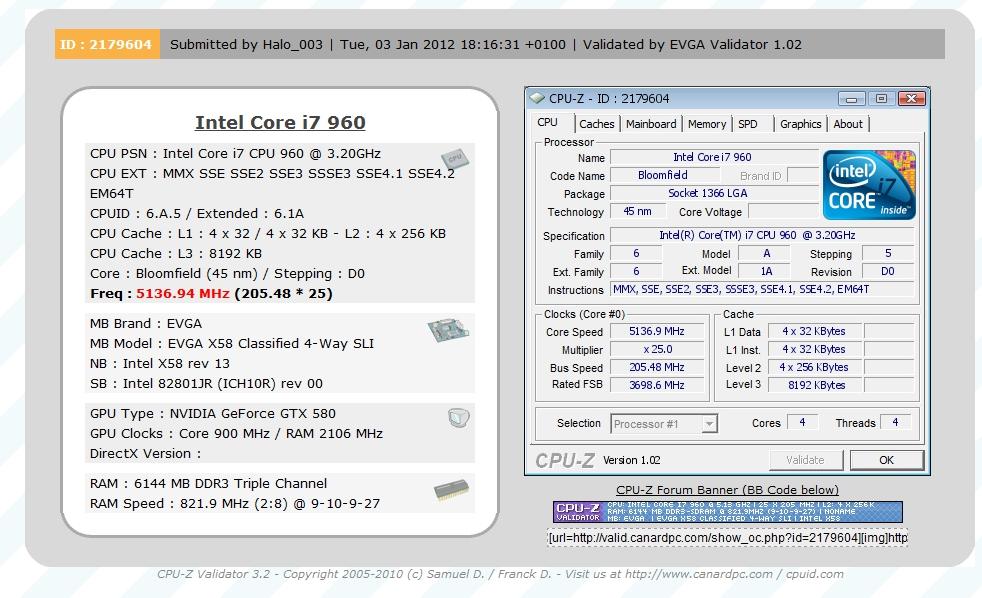Click the Intel Core i7 inside logo
Screen dimensions: 982x598
[x=869, y=185]
